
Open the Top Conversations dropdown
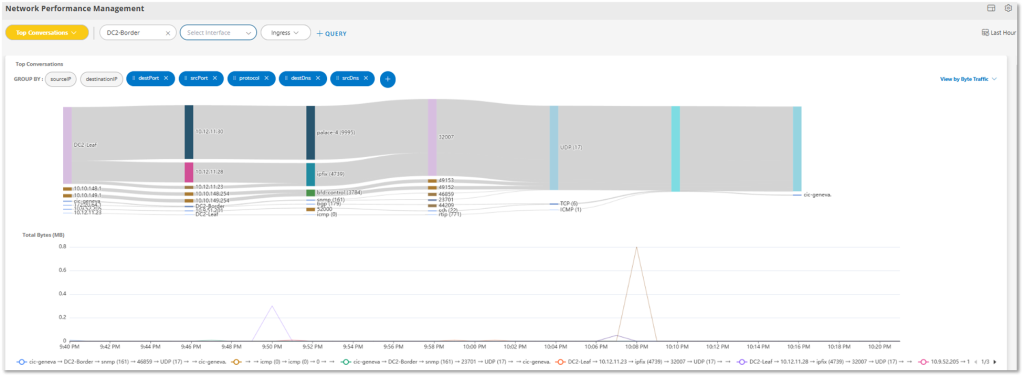[47, 33]
